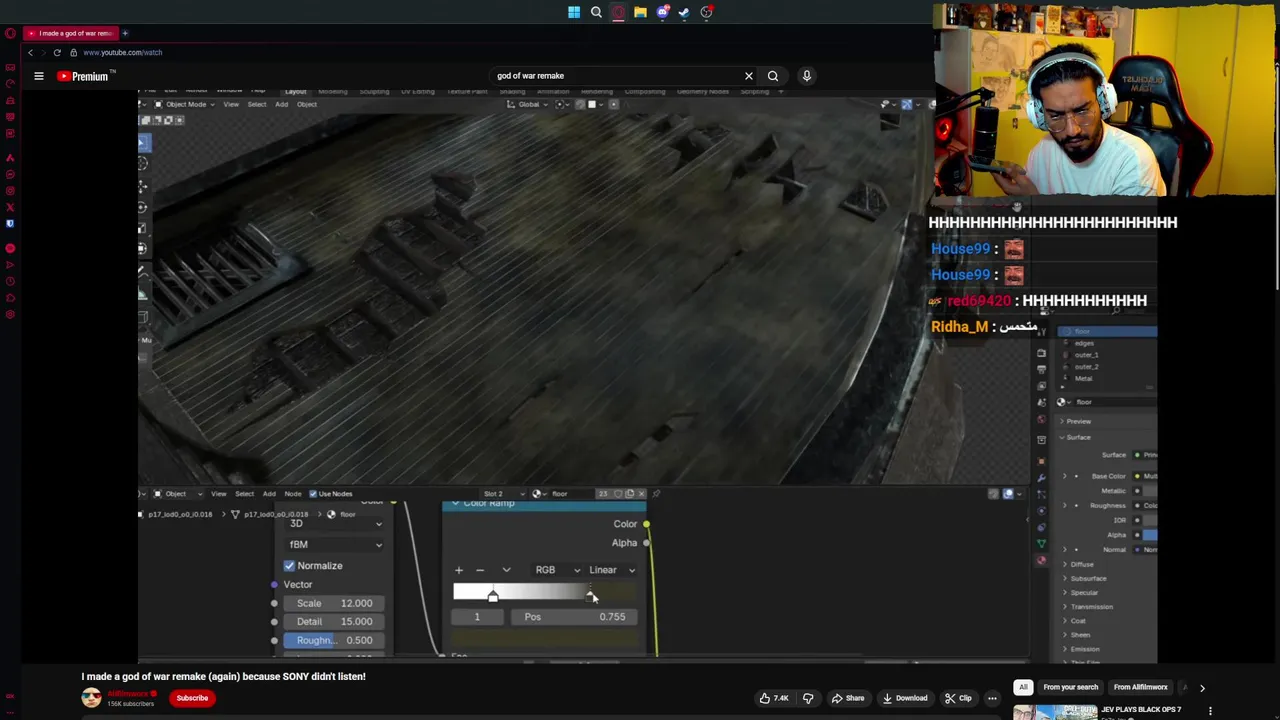Reload the YouTube page
This screenshot has height=720, width=1280.
click(x=57, y=52)
